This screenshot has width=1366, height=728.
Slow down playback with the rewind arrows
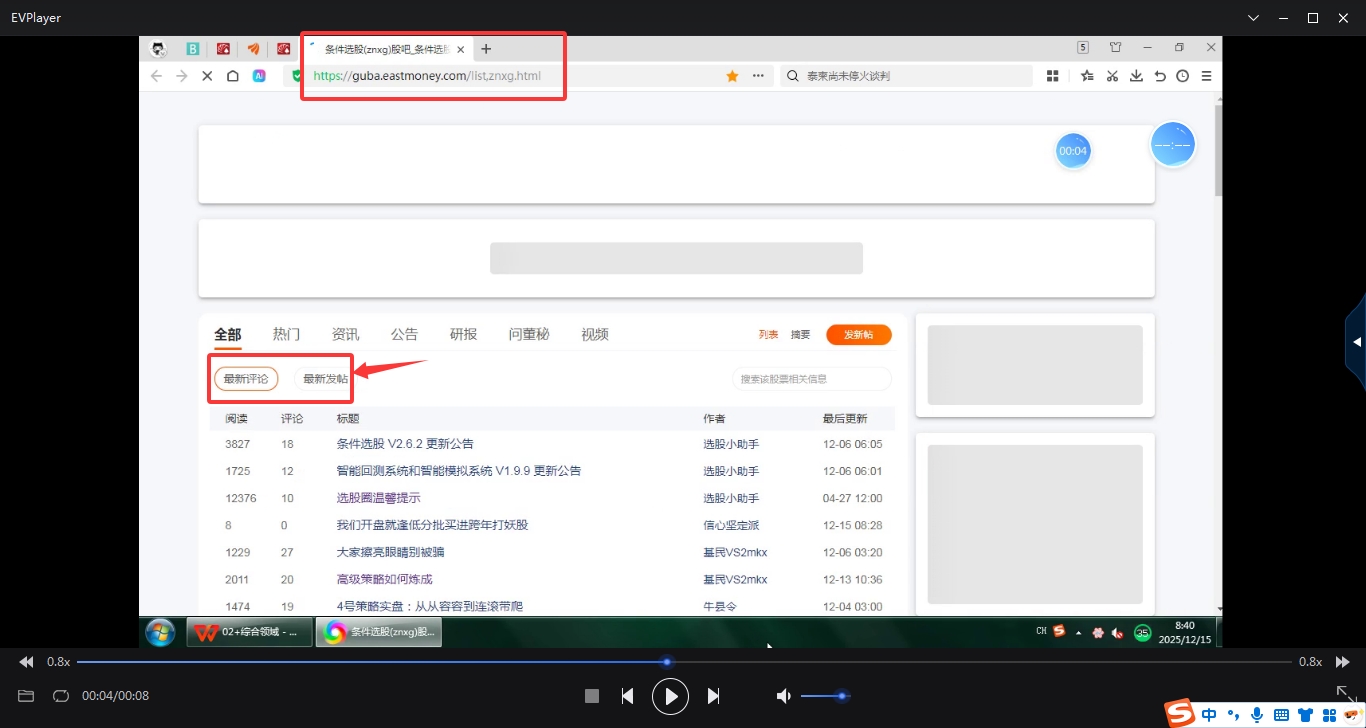tap(26, 662)
